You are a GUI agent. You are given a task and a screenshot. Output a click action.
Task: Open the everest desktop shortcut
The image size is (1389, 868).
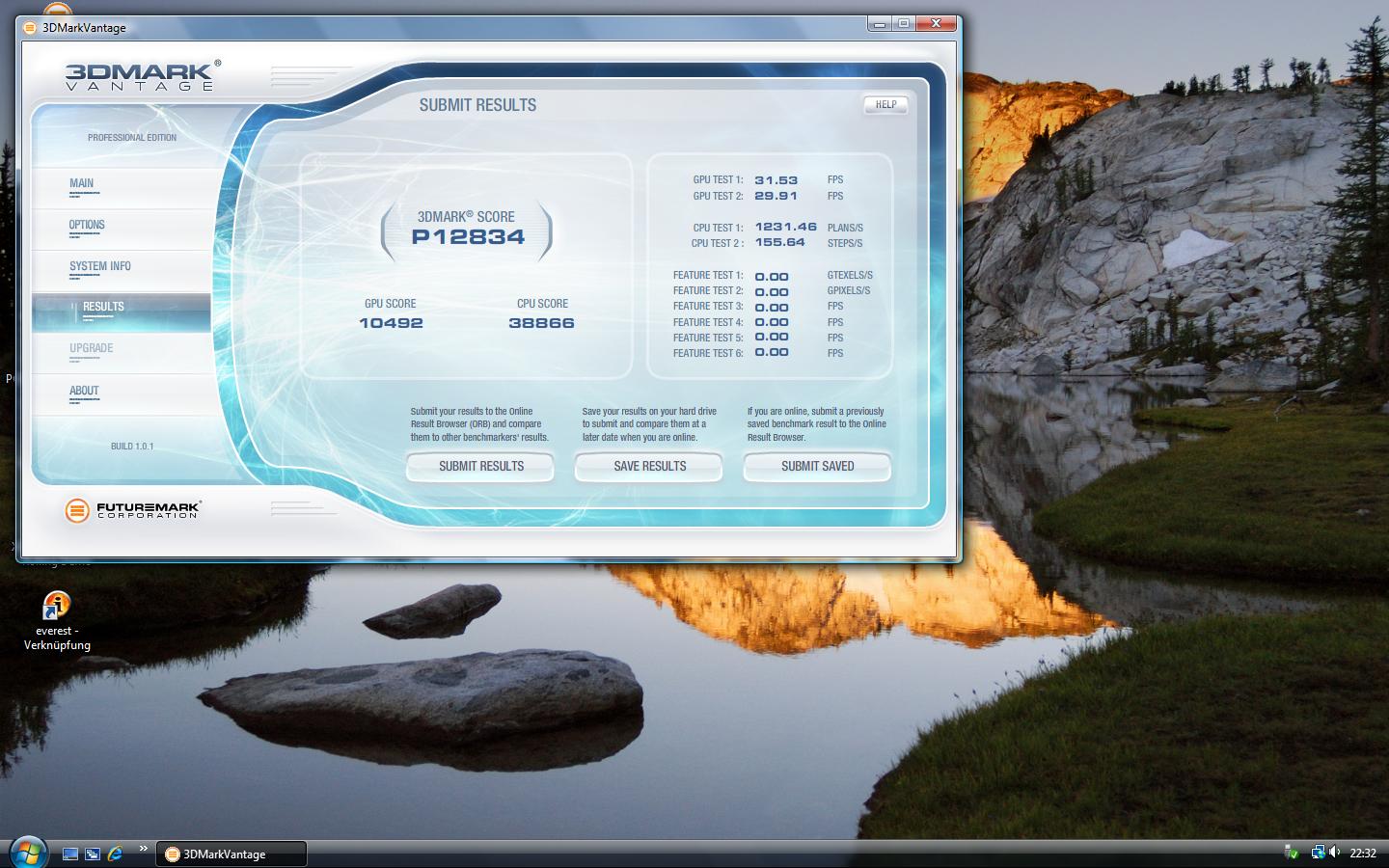click(57, 608)
